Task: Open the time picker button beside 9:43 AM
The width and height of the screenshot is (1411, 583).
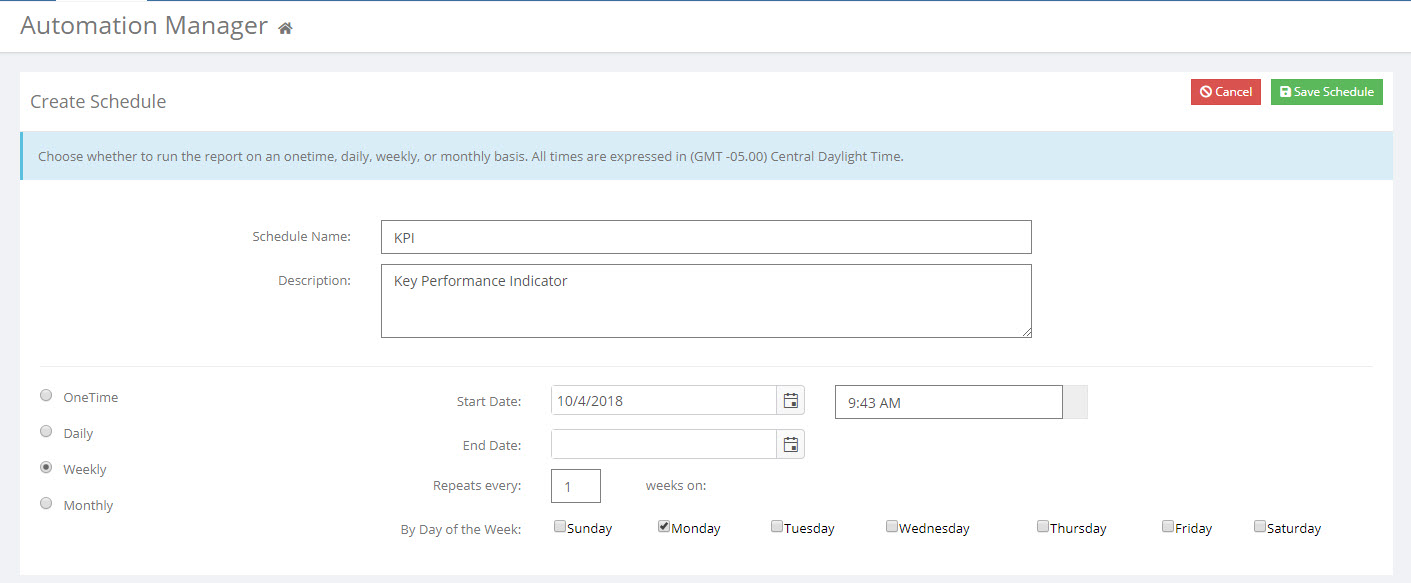Action: (x=1075, y=402)
